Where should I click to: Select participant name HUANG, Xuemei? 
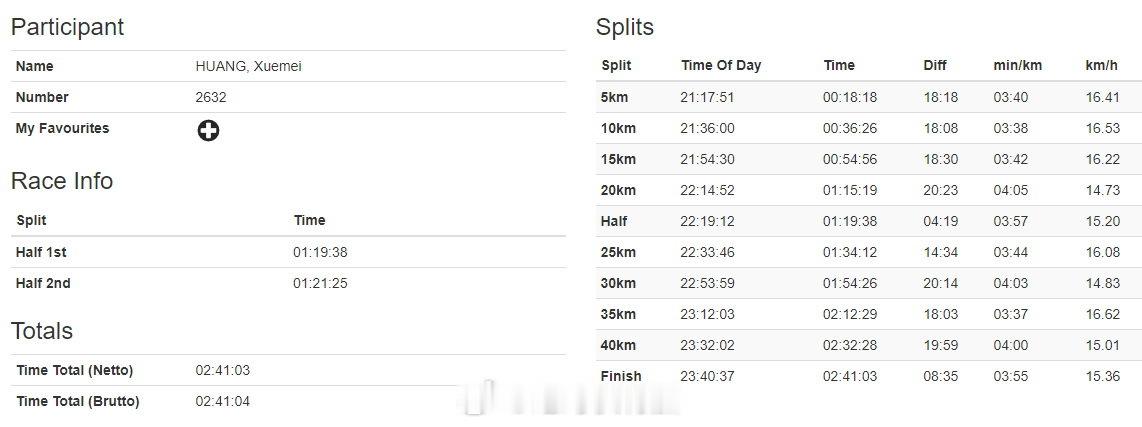coord(248,66)
